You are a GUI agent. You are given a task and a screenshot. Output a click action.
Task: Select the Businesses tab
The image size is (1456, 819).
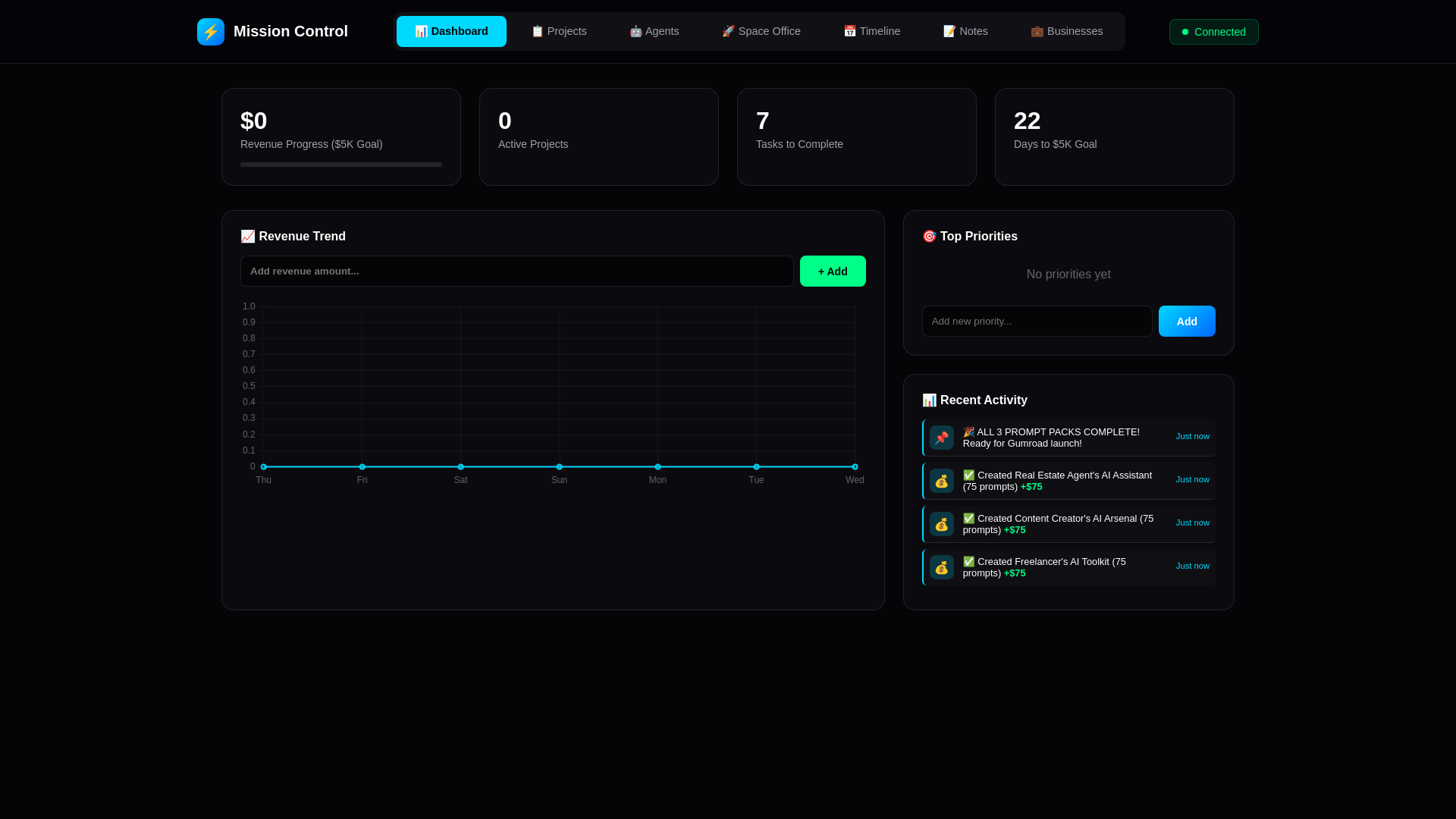[x=1067, y=31]
